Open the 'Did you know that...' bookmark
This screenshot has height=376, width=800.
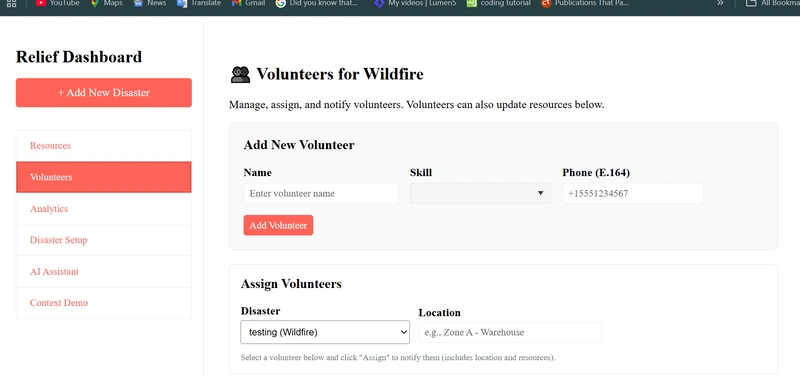pos(317,3)
